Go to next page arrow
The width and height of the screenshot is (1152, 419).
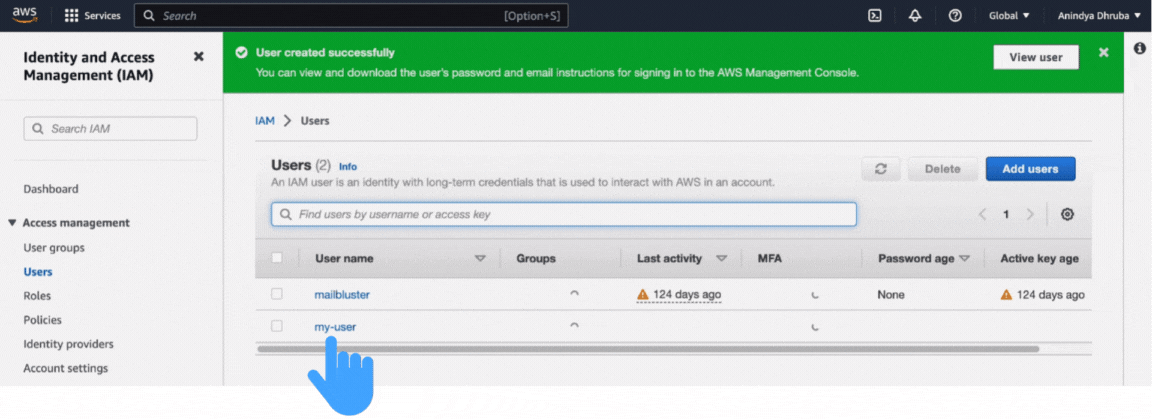(x=1030, y=215)
